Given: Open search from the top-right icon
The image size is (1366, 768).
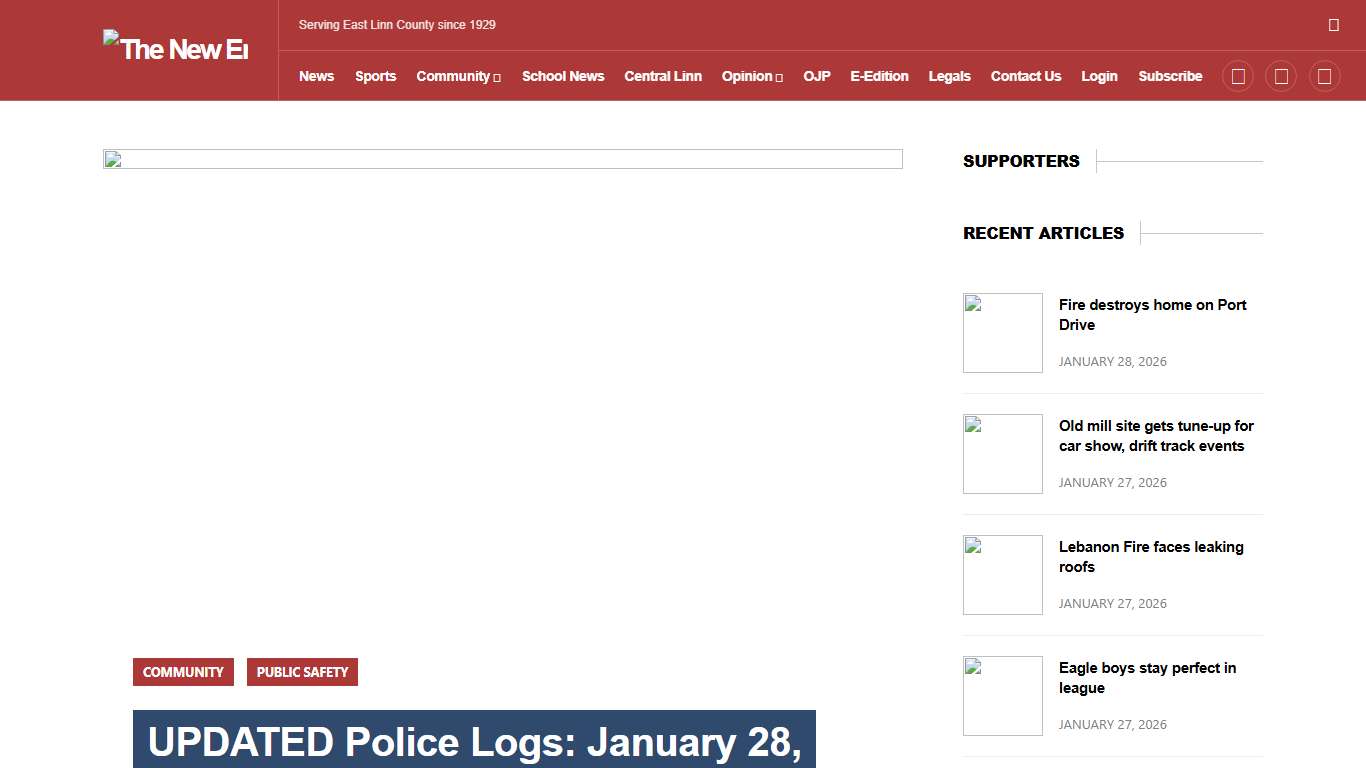Looking at the screenshot, I should point(1334,24).
